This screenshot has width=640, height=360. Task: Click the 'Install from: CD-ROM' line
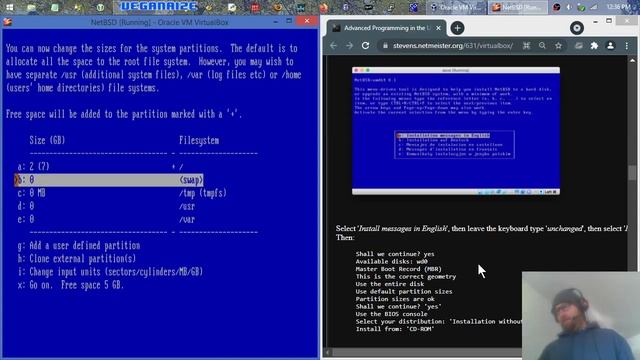tap(395, 329)
